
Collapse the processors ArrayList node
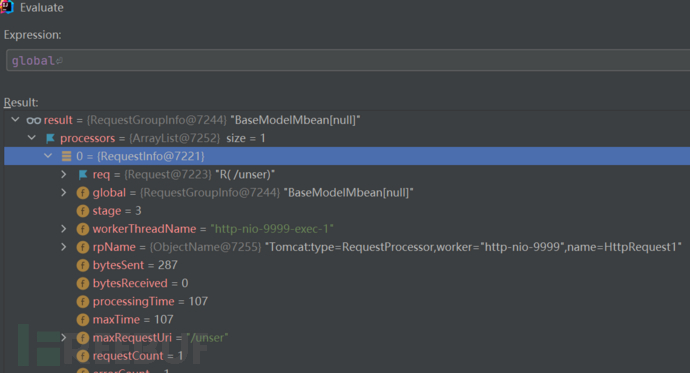32,138
